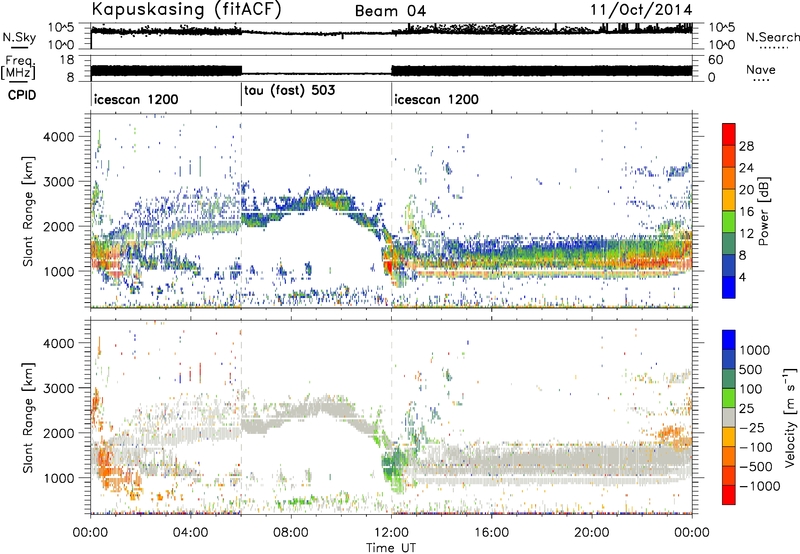Click 3000 on the velocity panel range axis
This screenshot has height=554, width=800.
(59, 388)
